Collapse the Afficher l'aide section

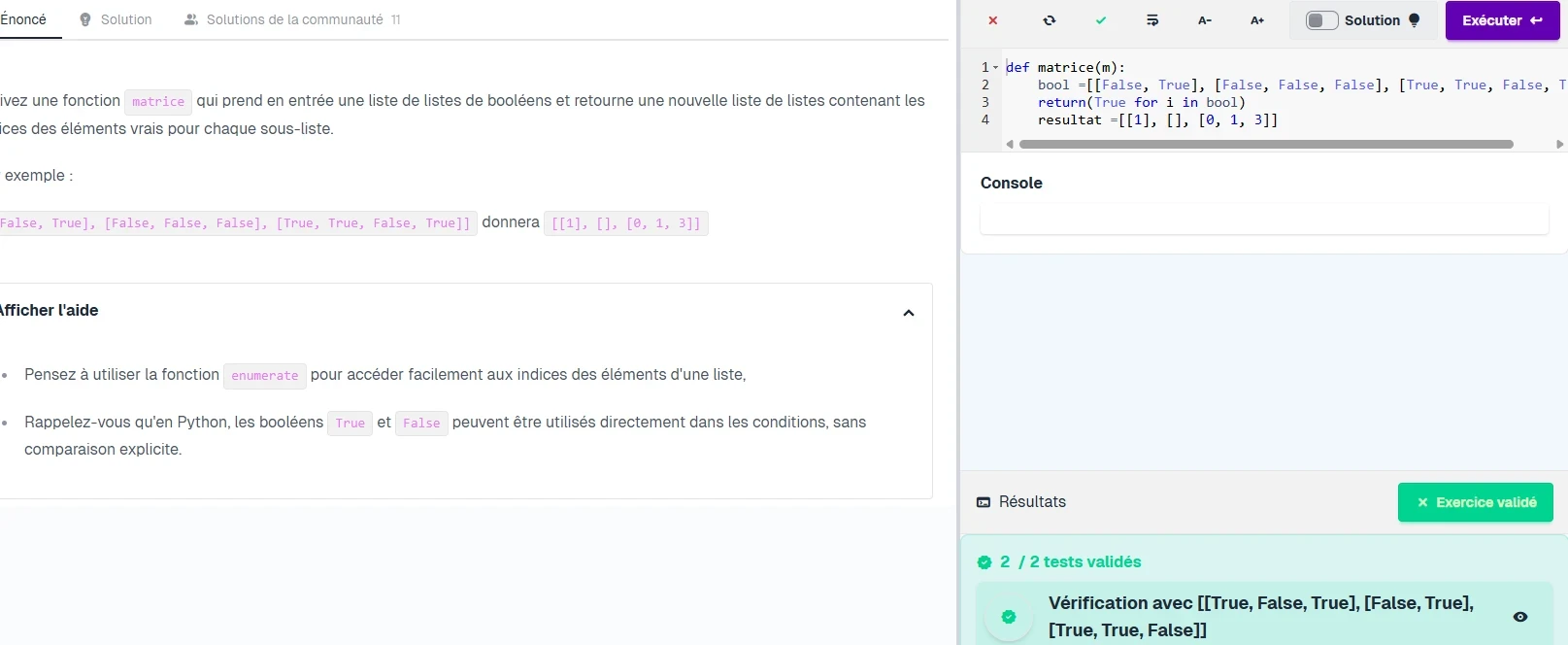coord(909,313)
